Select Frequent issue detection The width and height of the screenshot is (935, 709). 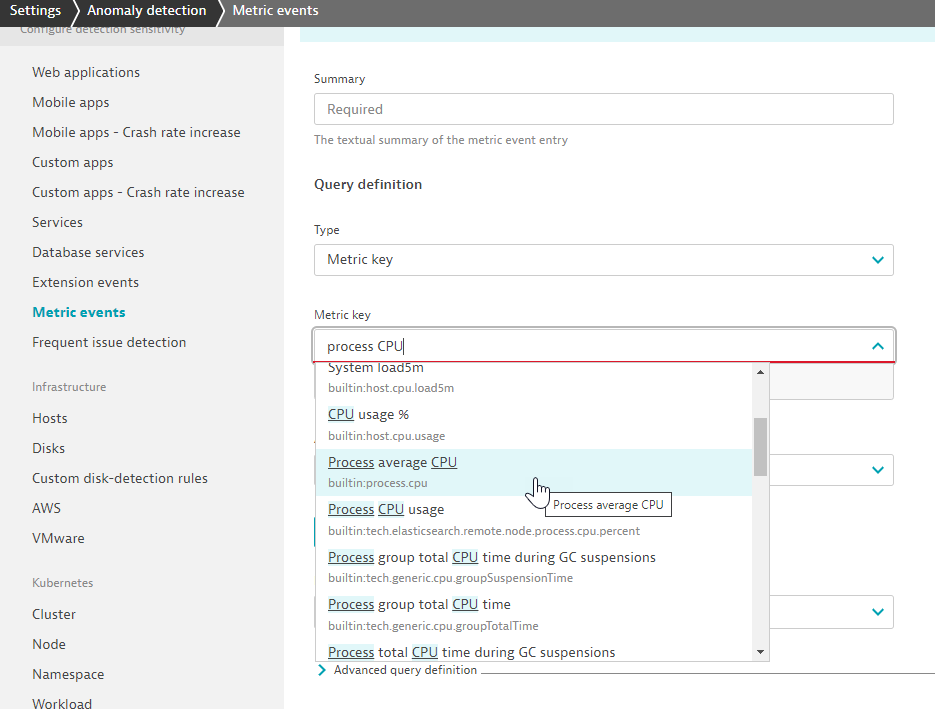point(109,342)
